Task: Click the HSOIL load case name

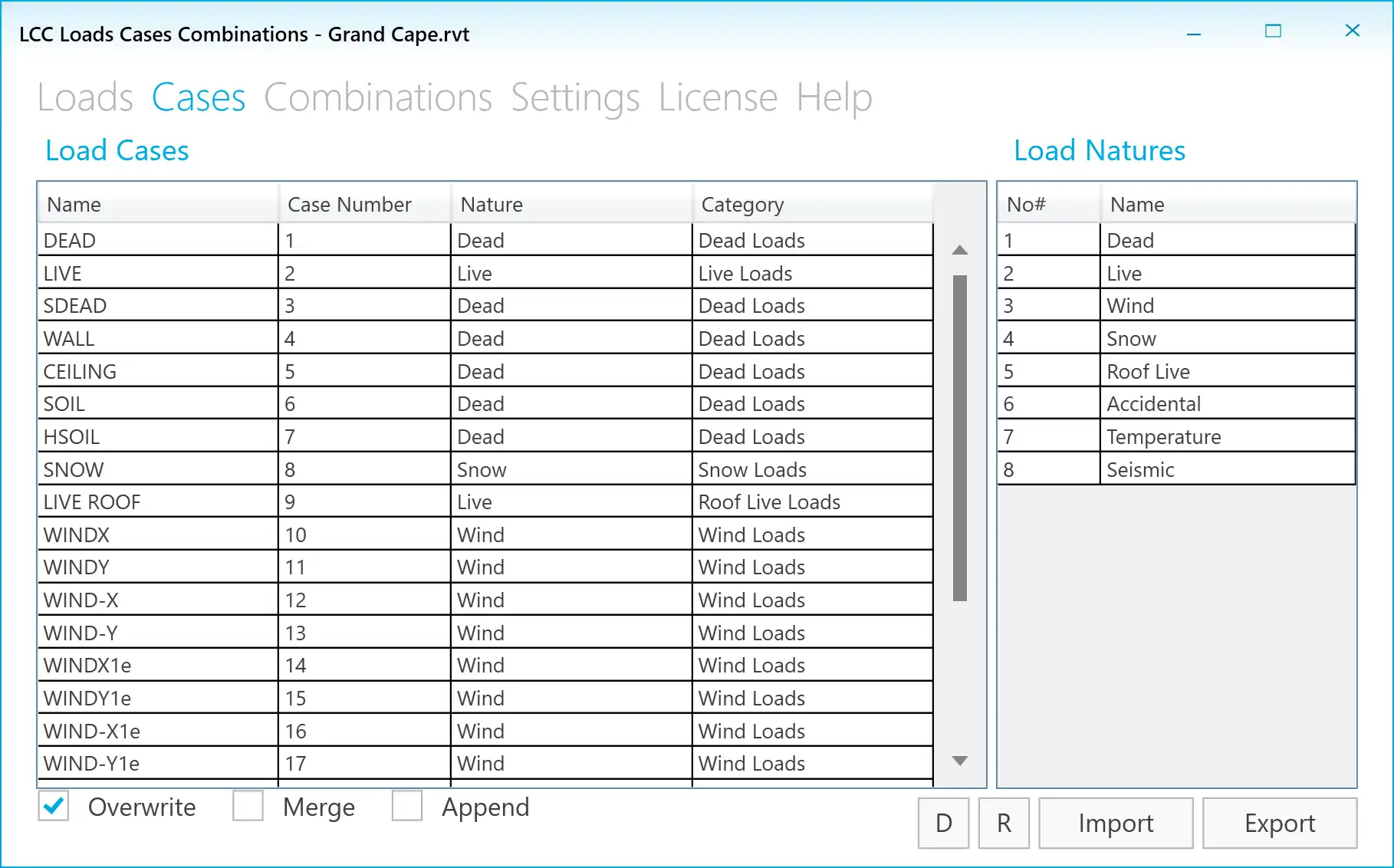Action: pyautogui.click(x=158, y=436)
